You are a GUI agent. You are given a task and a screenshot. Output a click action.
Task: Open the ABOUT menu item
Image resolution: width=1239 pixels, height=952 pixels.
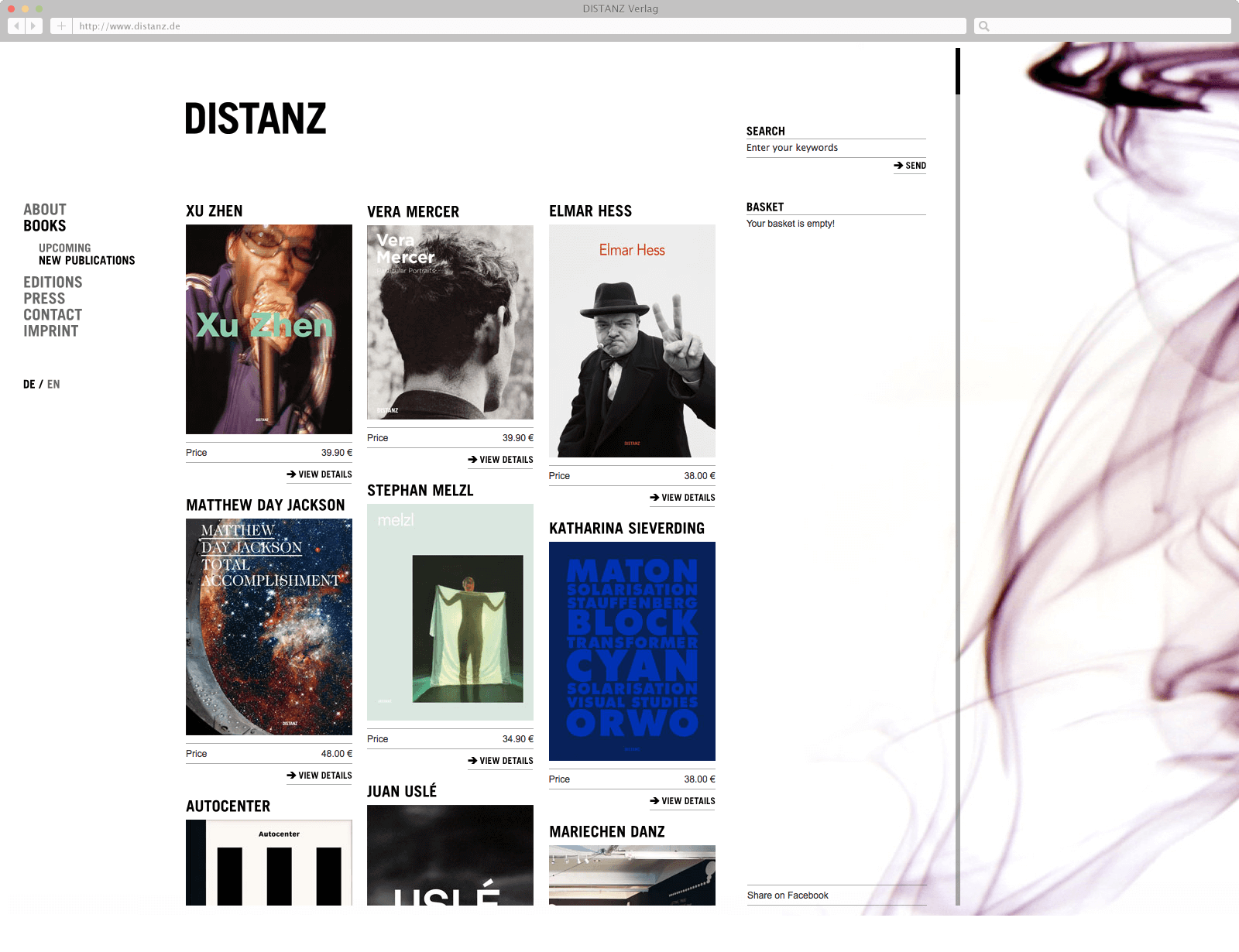click(45, 209)
